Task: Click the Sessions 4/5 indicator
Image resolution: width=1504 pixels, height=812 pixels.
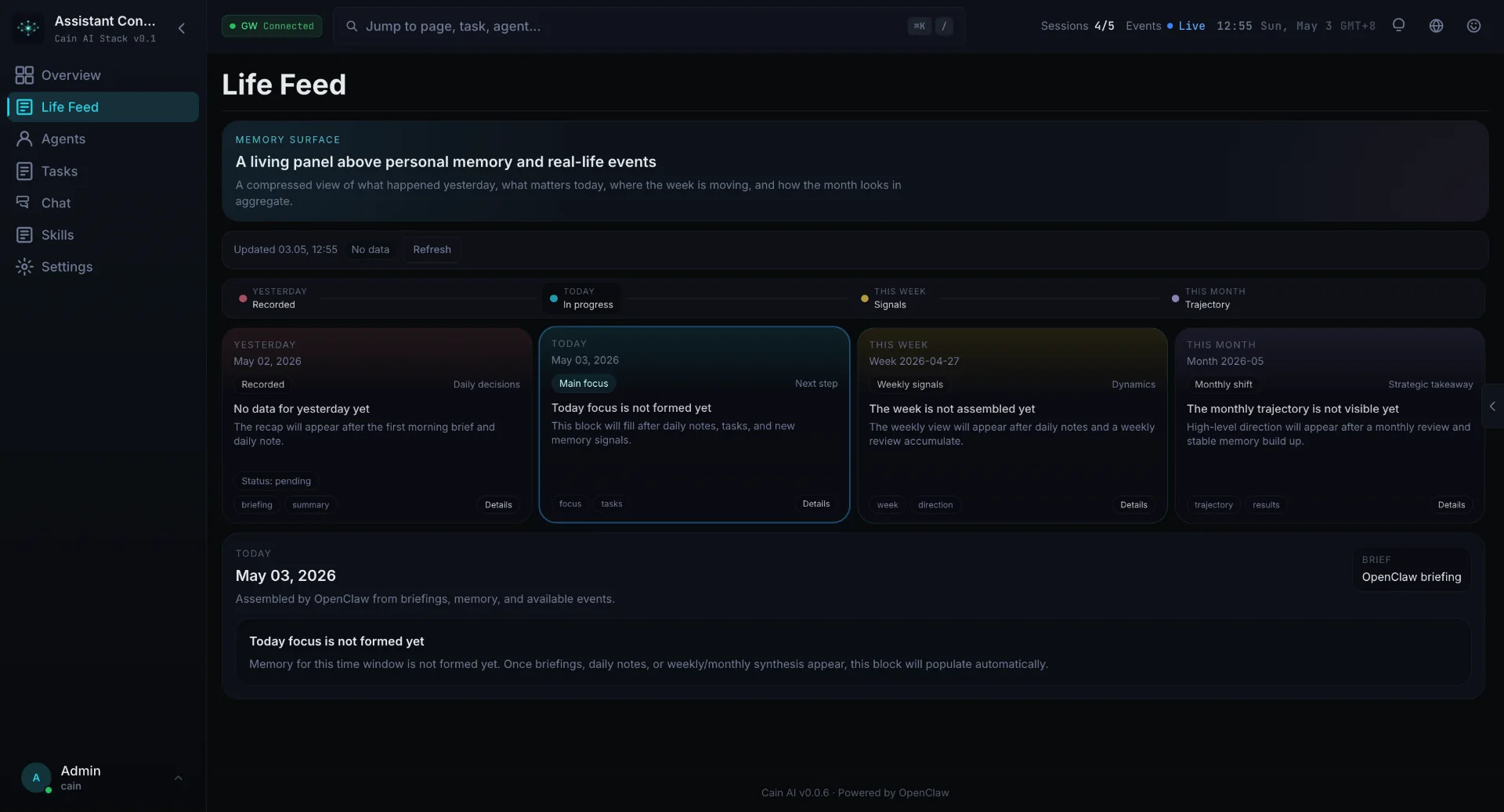Action: coord(1077,26)
